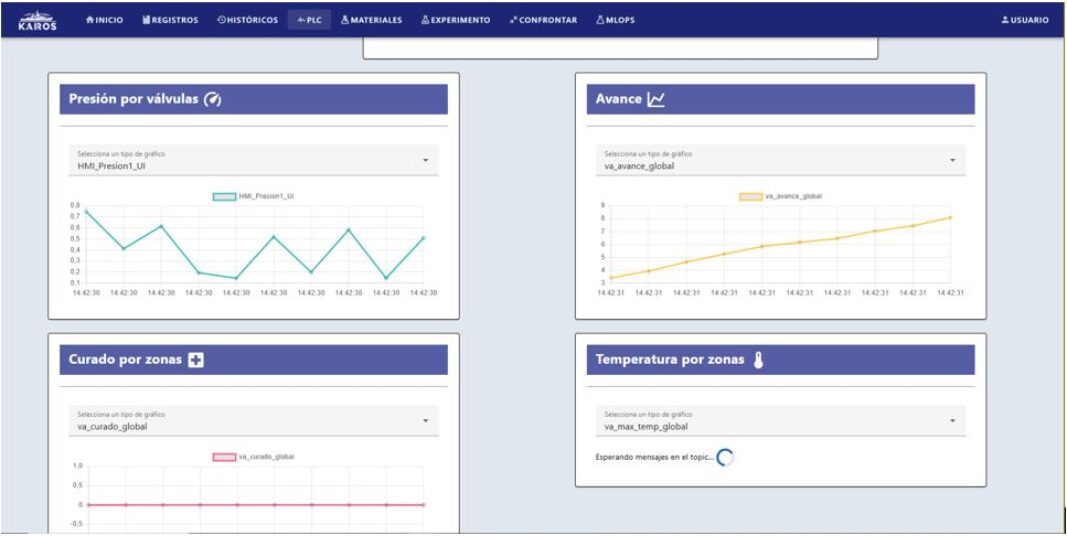Viewport: 1067px width, 536px height.
Task: Toggle va_curado_global legend series
Action: [253, 457]
